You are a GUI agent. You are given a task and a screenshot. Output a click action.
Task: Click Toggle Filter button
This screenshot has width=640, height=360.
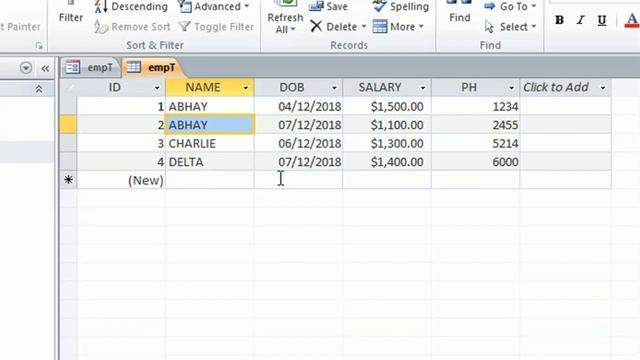click(x=216, y=27)
